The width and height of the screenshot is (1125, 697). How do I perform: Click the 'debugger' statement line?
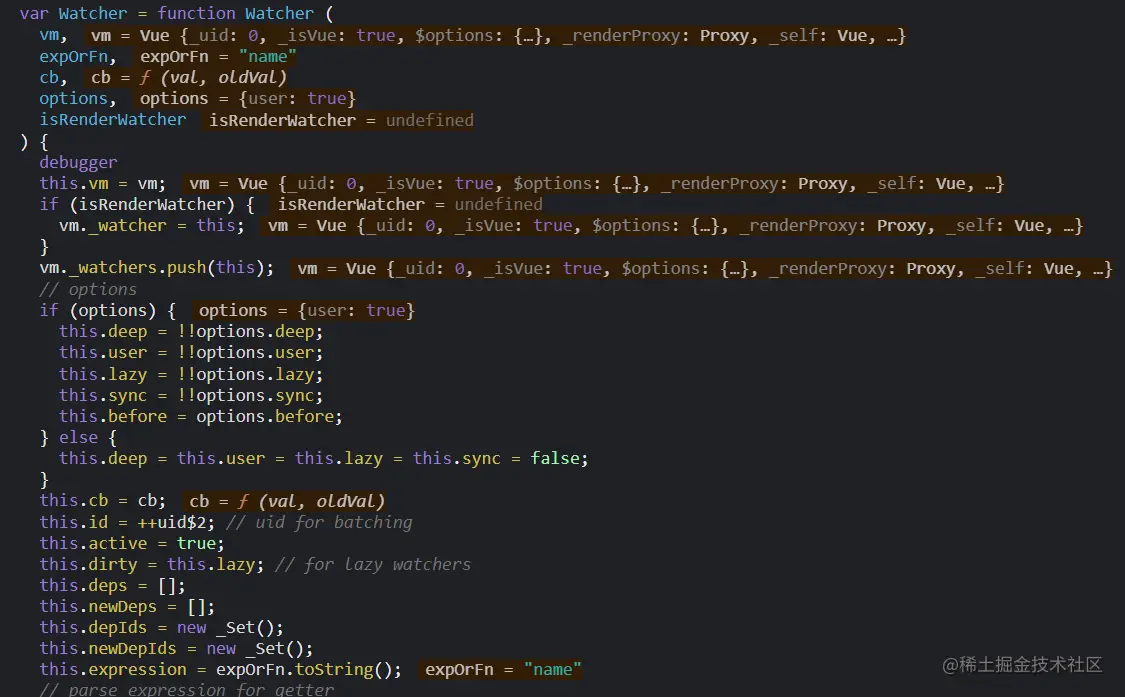pos(78,162)
